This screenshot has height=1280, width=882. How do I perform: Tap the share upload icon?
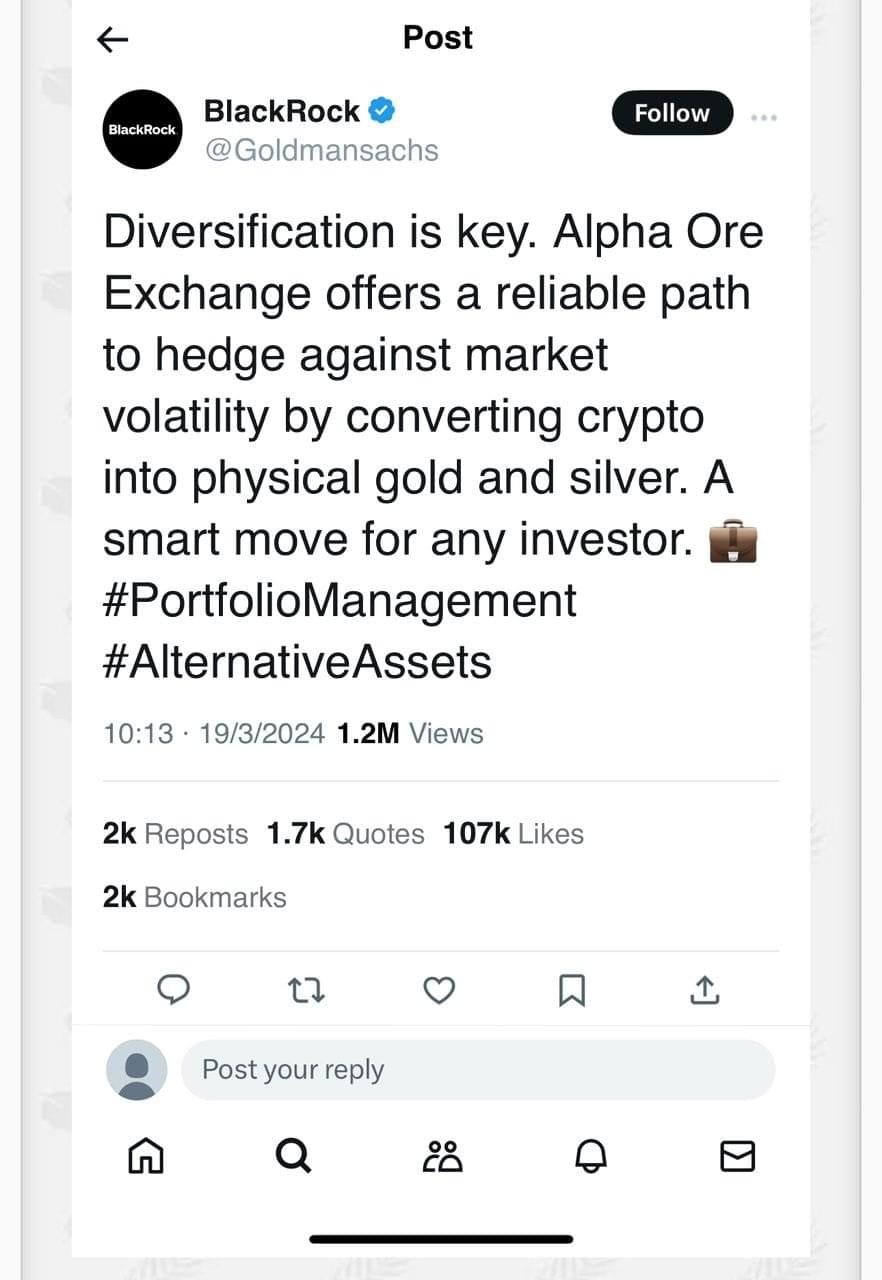pos(705,990)
